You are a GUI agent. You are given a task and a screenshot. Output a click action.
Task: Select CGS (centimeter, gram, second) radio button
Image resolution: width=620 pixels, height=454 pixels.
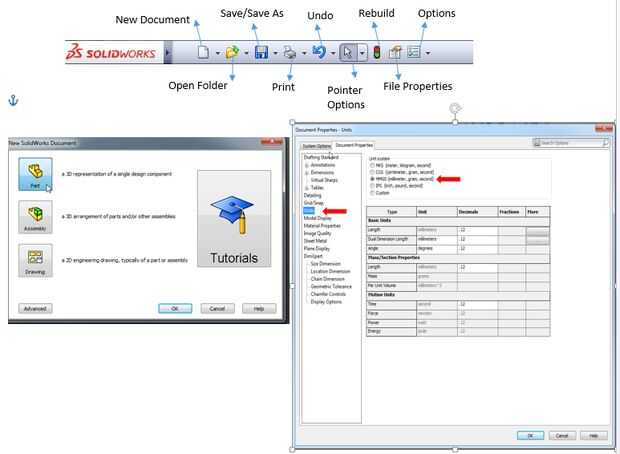[x=372, y=172]
